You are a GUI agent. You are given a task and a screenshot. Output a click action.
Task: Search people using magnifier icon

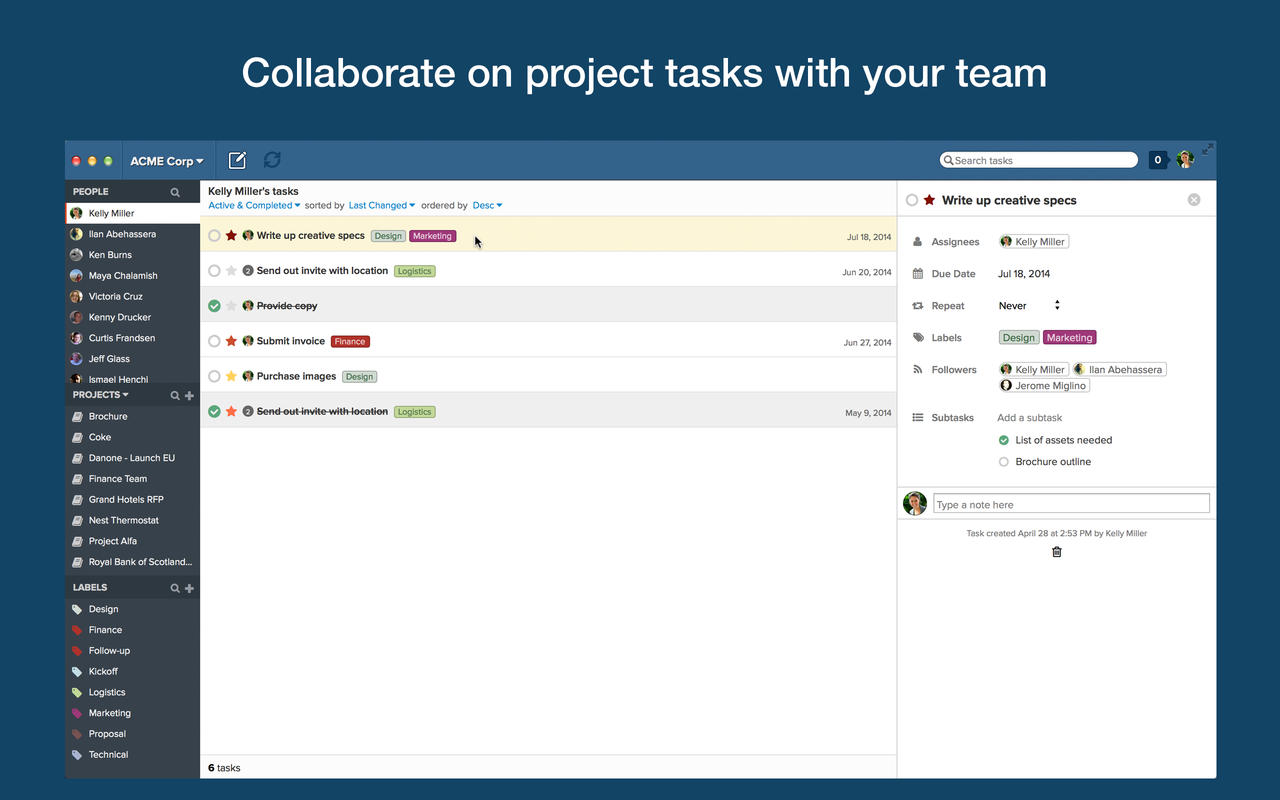(x=175, y=192)
